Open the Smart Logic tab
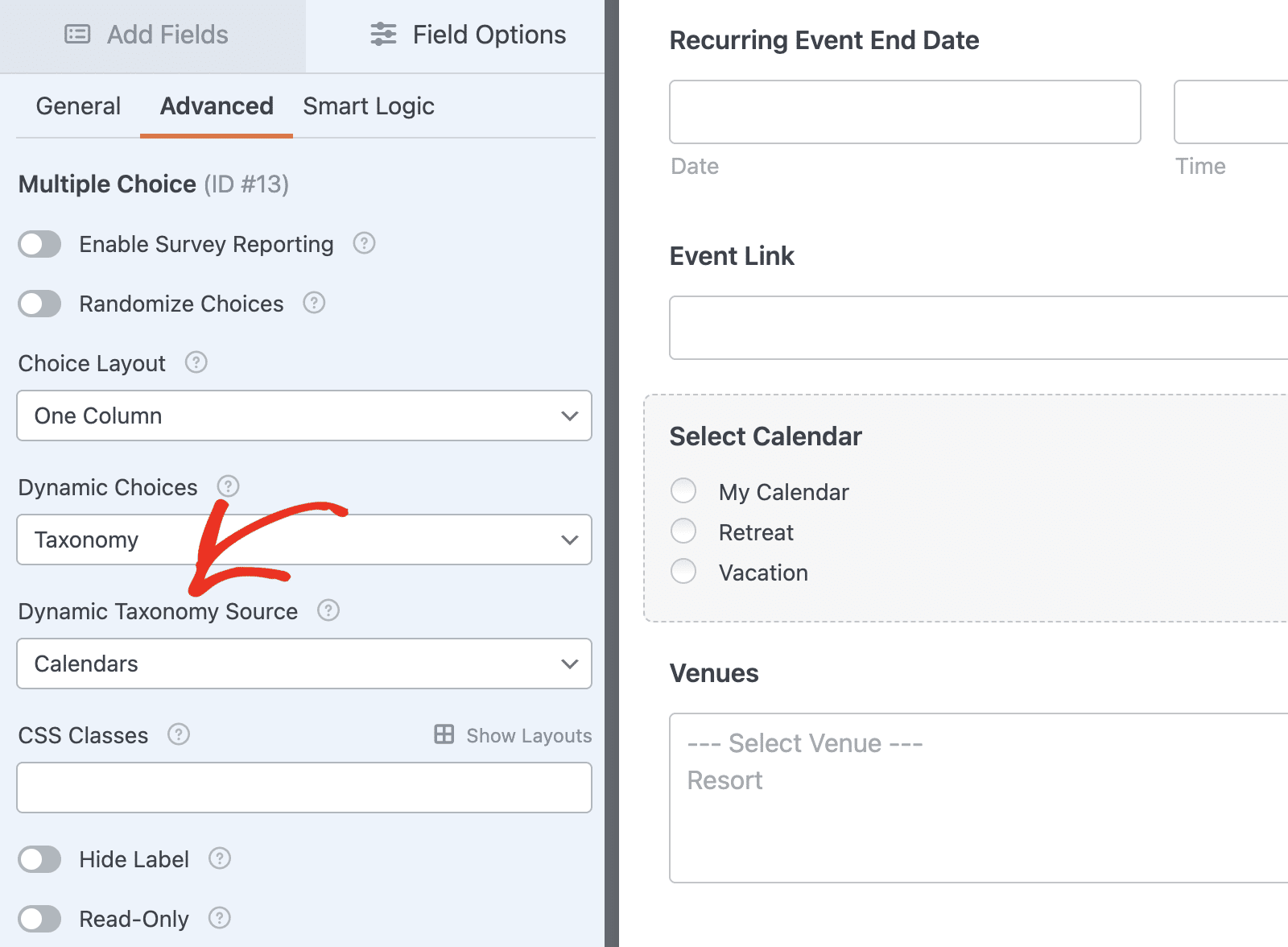1288x947 pixels. 369,106
